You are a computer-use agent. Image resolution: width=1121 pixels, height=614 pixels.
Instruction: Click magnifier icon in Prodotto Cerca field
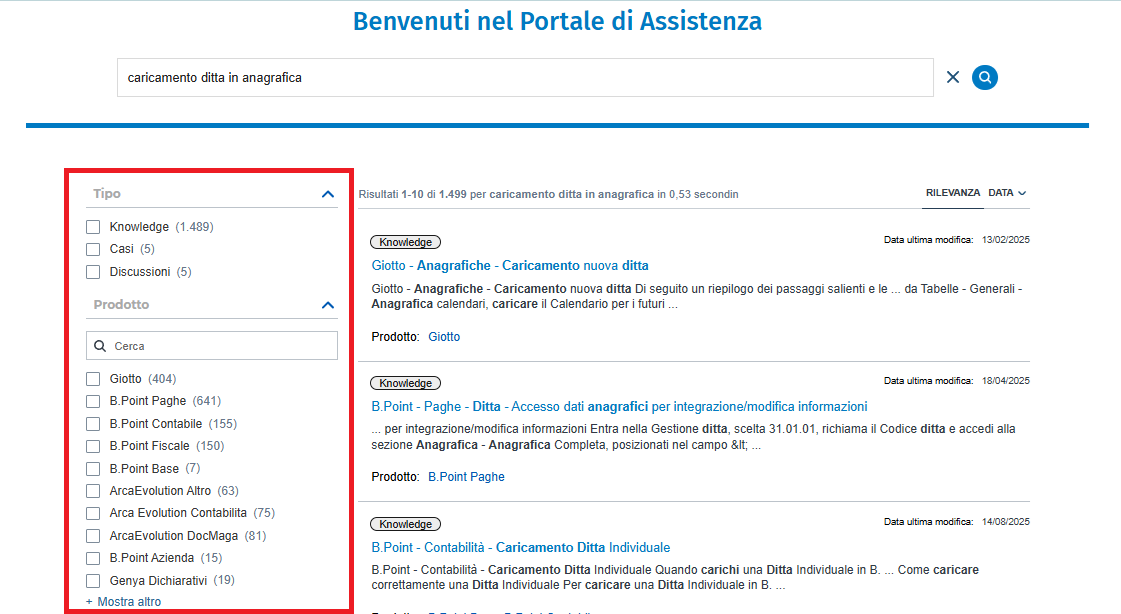(x=100, y=346)
